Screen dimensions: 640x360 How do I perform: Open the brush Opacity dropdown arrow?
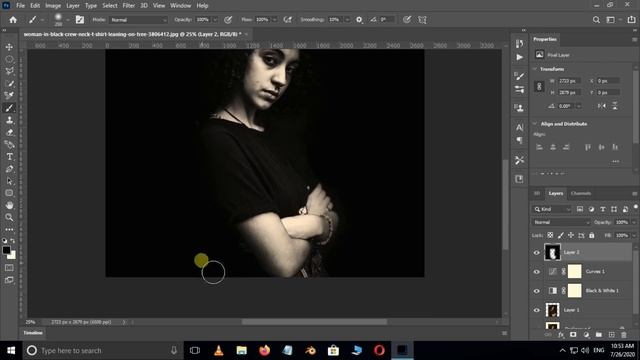(215, 20)
